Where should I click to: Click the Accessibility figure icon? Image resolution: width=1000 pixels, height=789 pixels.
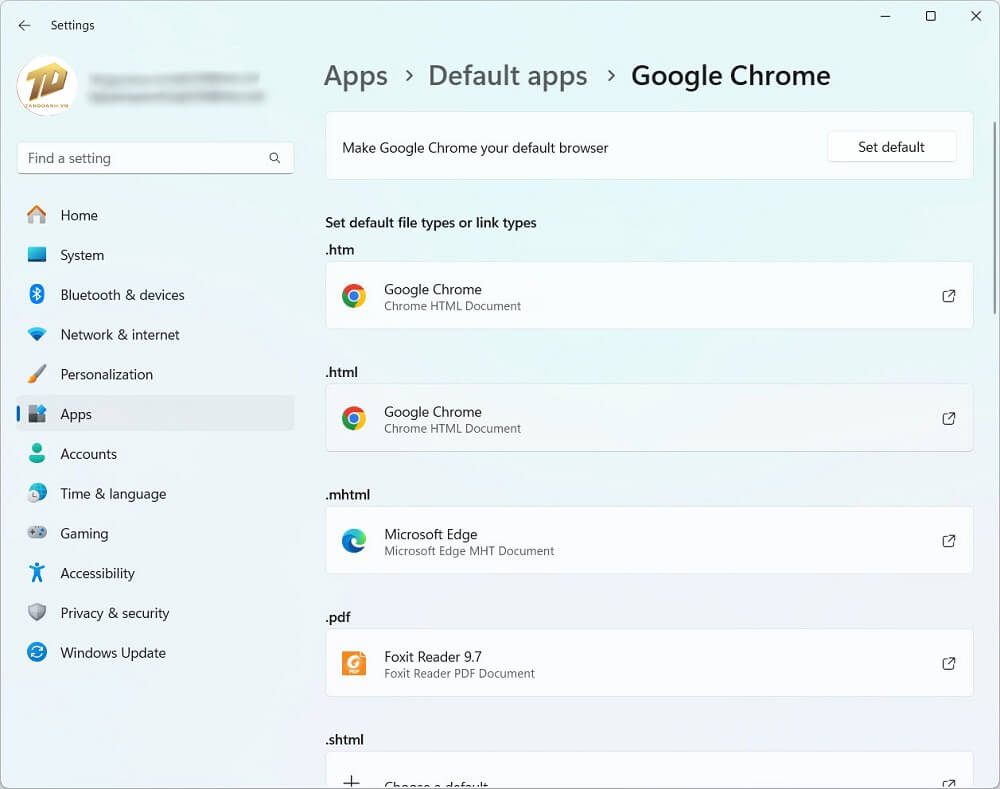click(x=37, y=572)
